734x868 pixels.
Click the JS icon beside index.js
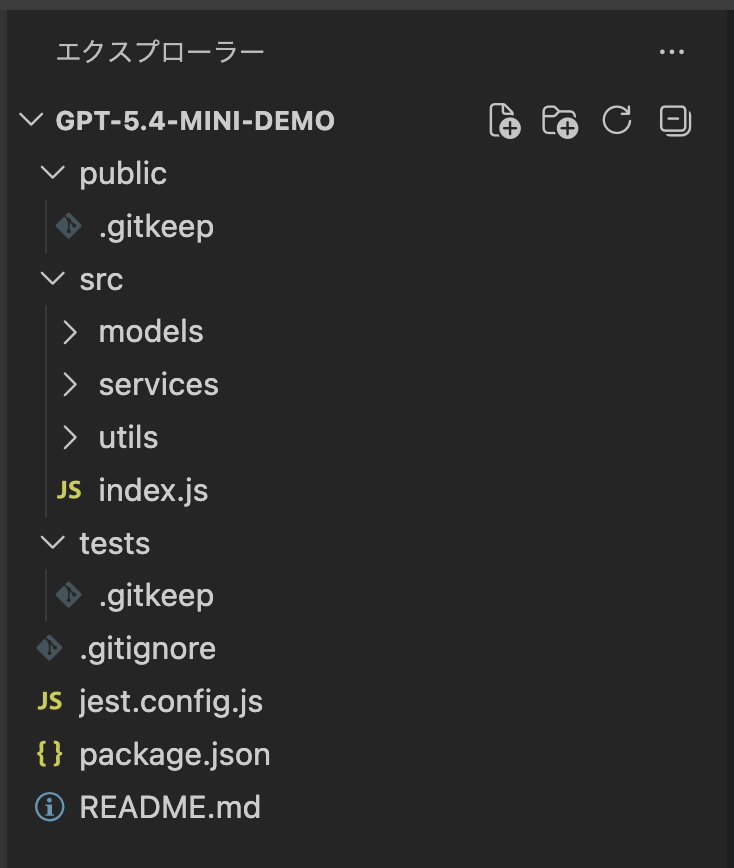click(68, 490)
